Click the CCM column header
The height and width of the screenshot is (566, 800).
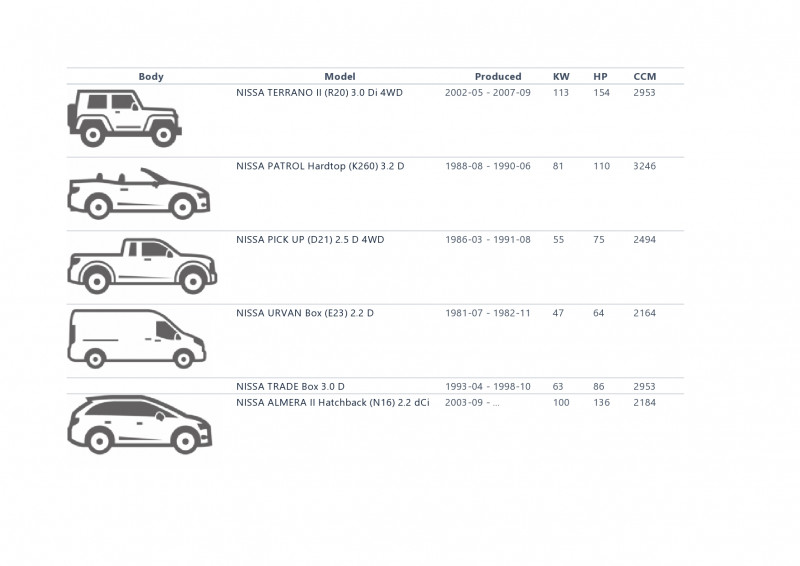645,77
